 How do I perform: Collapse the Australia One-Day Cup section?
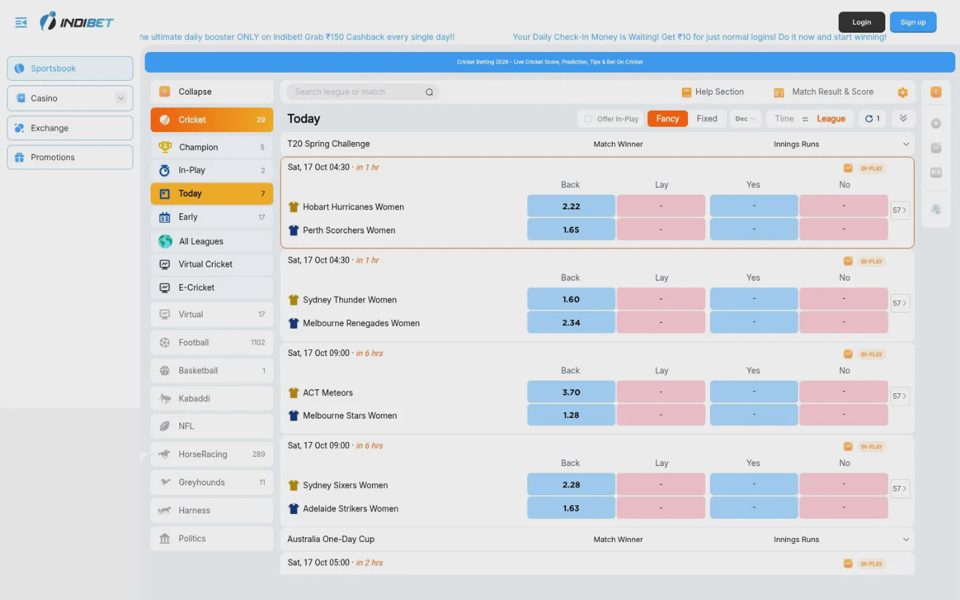(906, 539)
